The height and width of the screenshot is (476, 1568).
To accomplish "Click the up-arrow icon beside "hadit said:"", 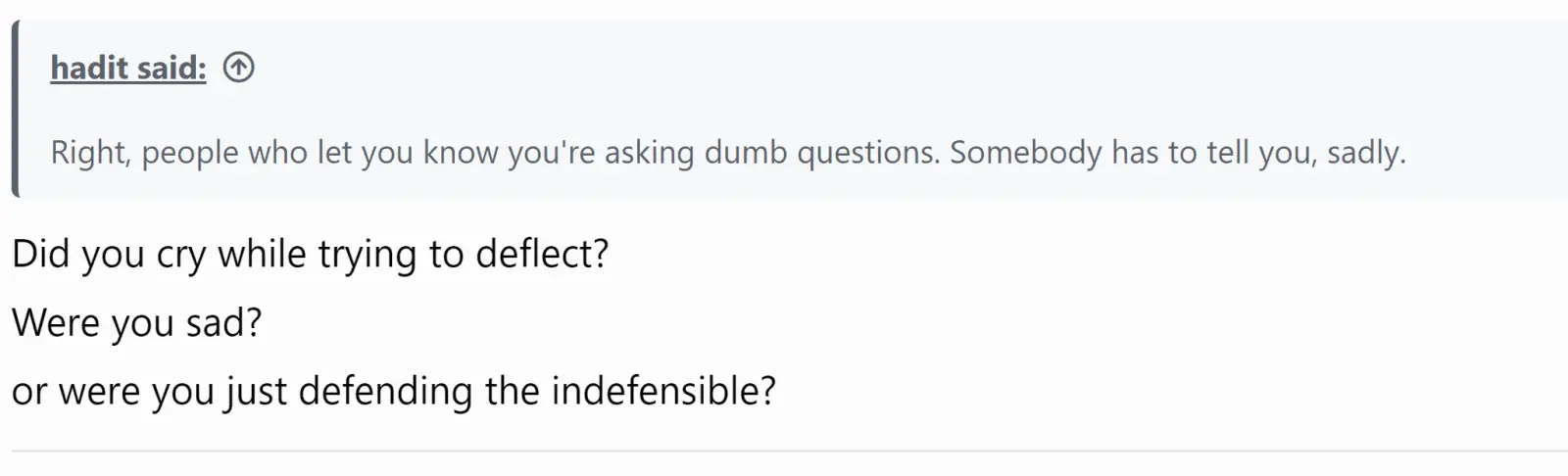I will 238,68.
